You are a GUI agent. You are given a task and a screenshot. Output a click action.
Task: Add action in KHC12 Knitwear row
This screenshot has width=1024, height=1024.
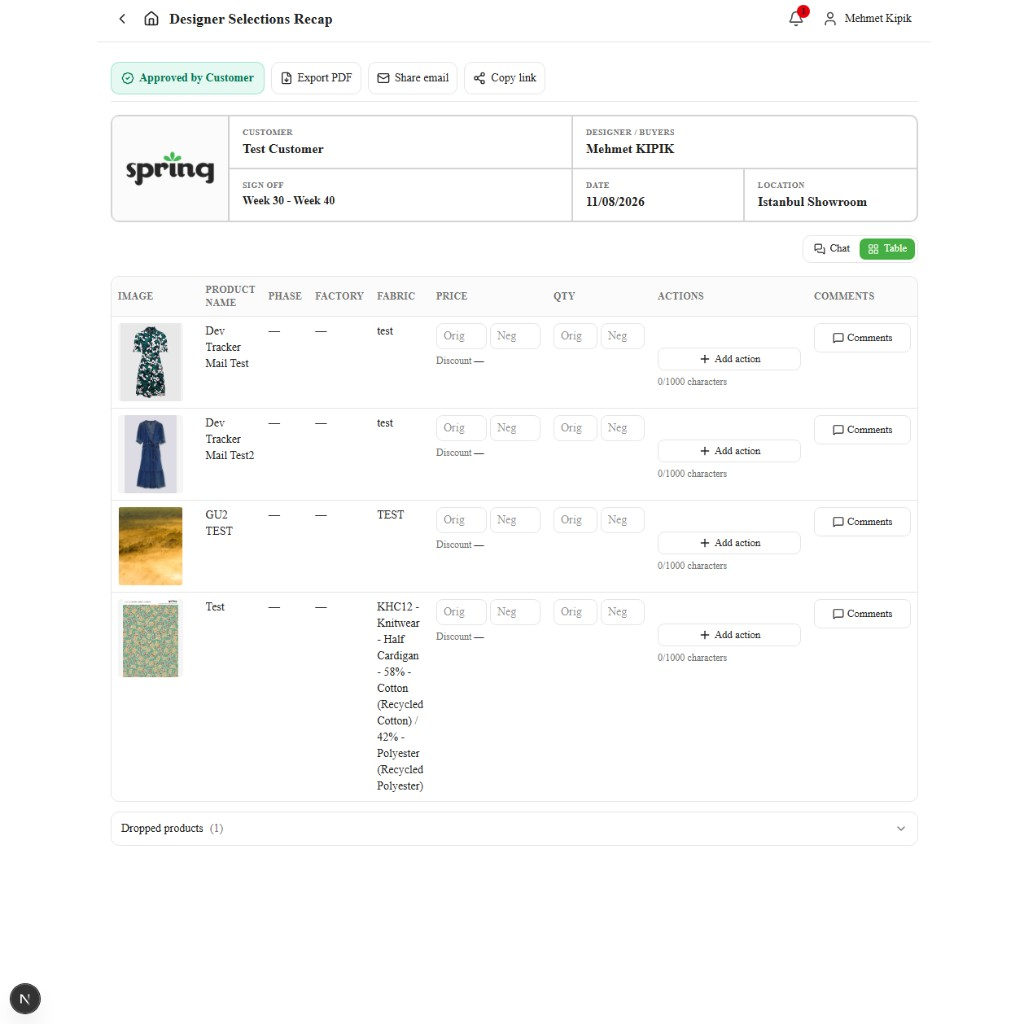click(729, 635)
